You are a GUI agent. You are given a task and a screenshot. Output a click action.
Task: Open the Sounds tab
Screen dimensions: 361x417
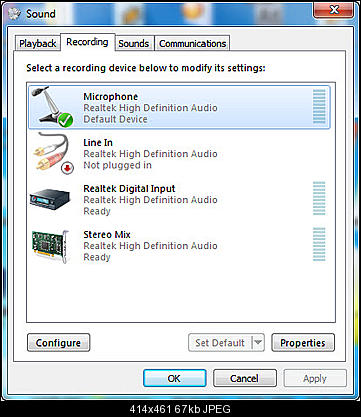click(x=134, y=43)
